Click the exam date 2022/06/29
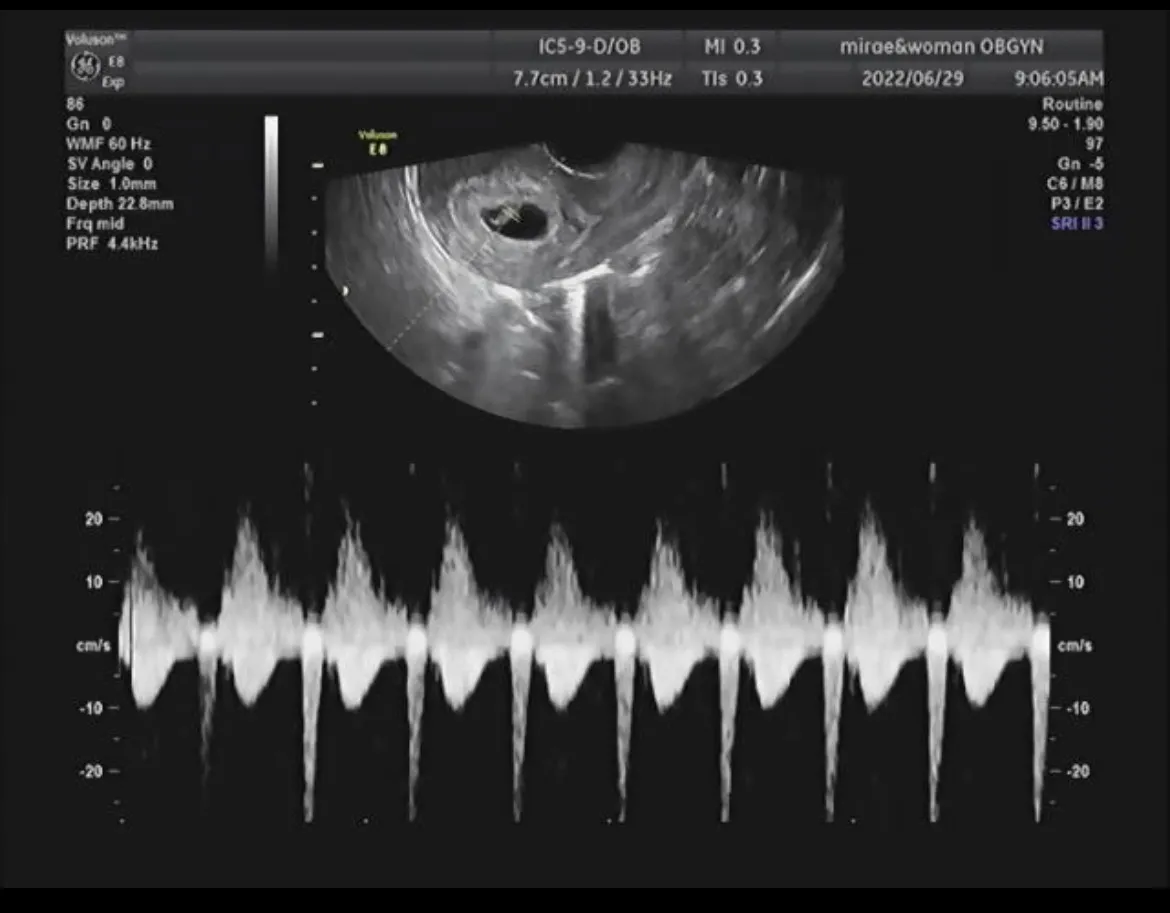1170x913 pixels. click(913, 78)
